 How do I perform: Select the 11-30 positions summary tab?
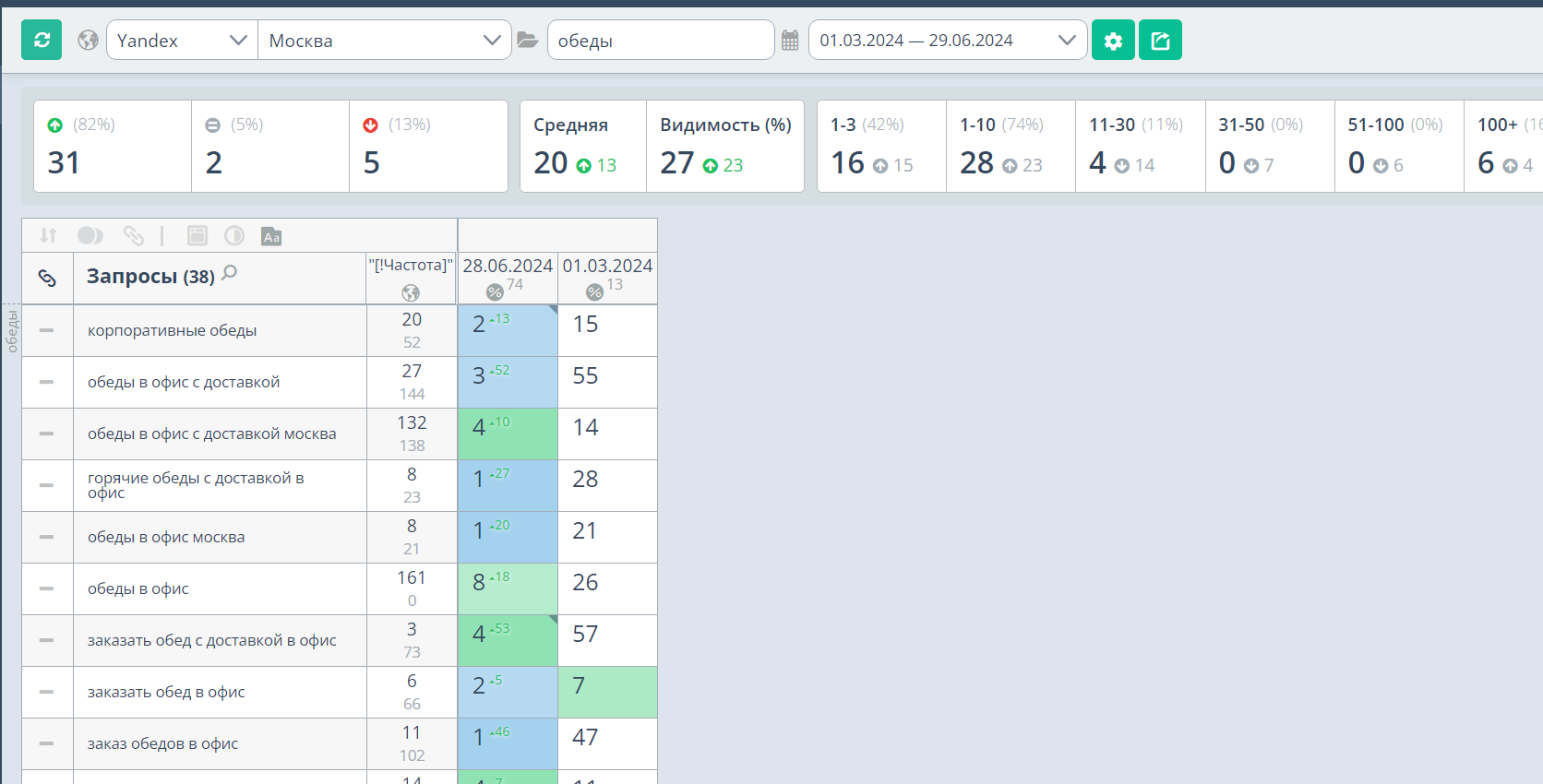pos(1141,147)
